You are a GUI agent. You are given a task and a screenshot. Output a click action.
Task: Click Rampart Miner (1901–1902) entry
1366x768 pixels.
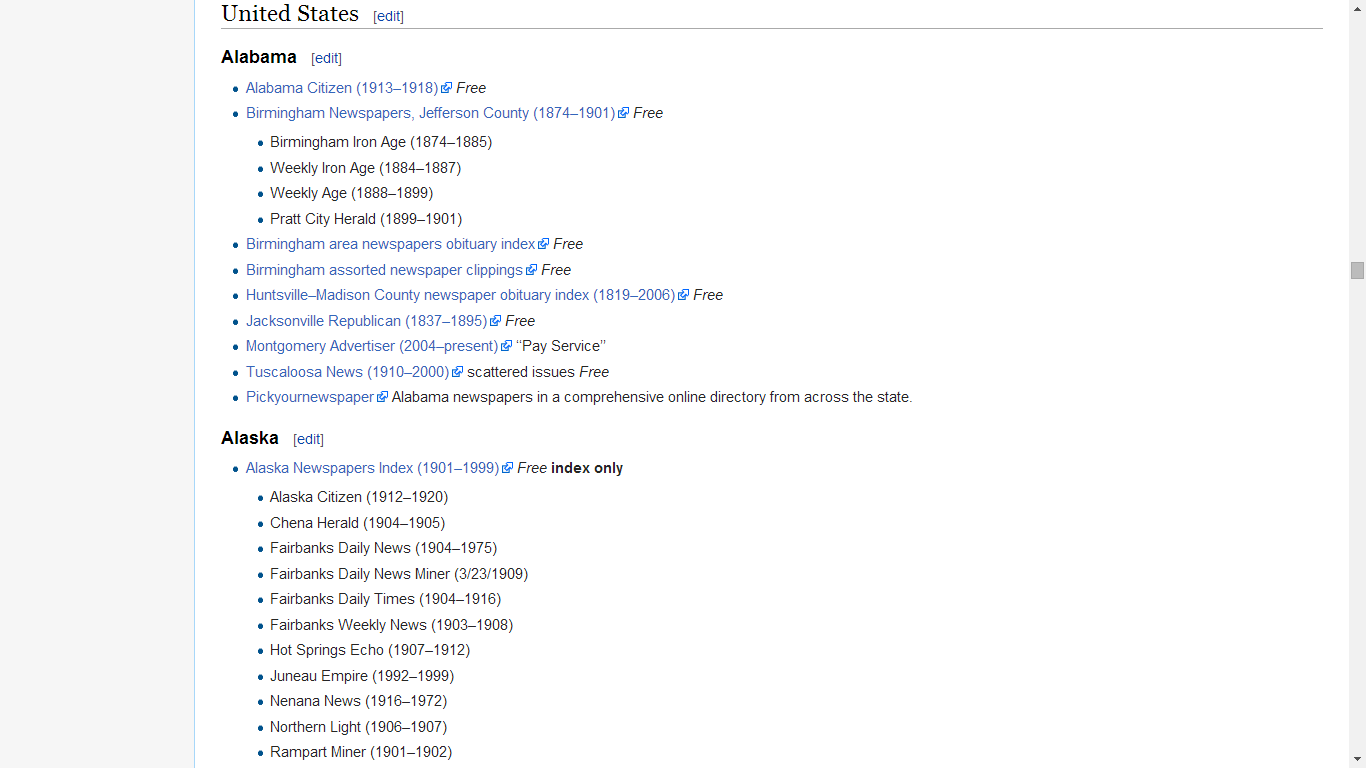click(361, 752)
